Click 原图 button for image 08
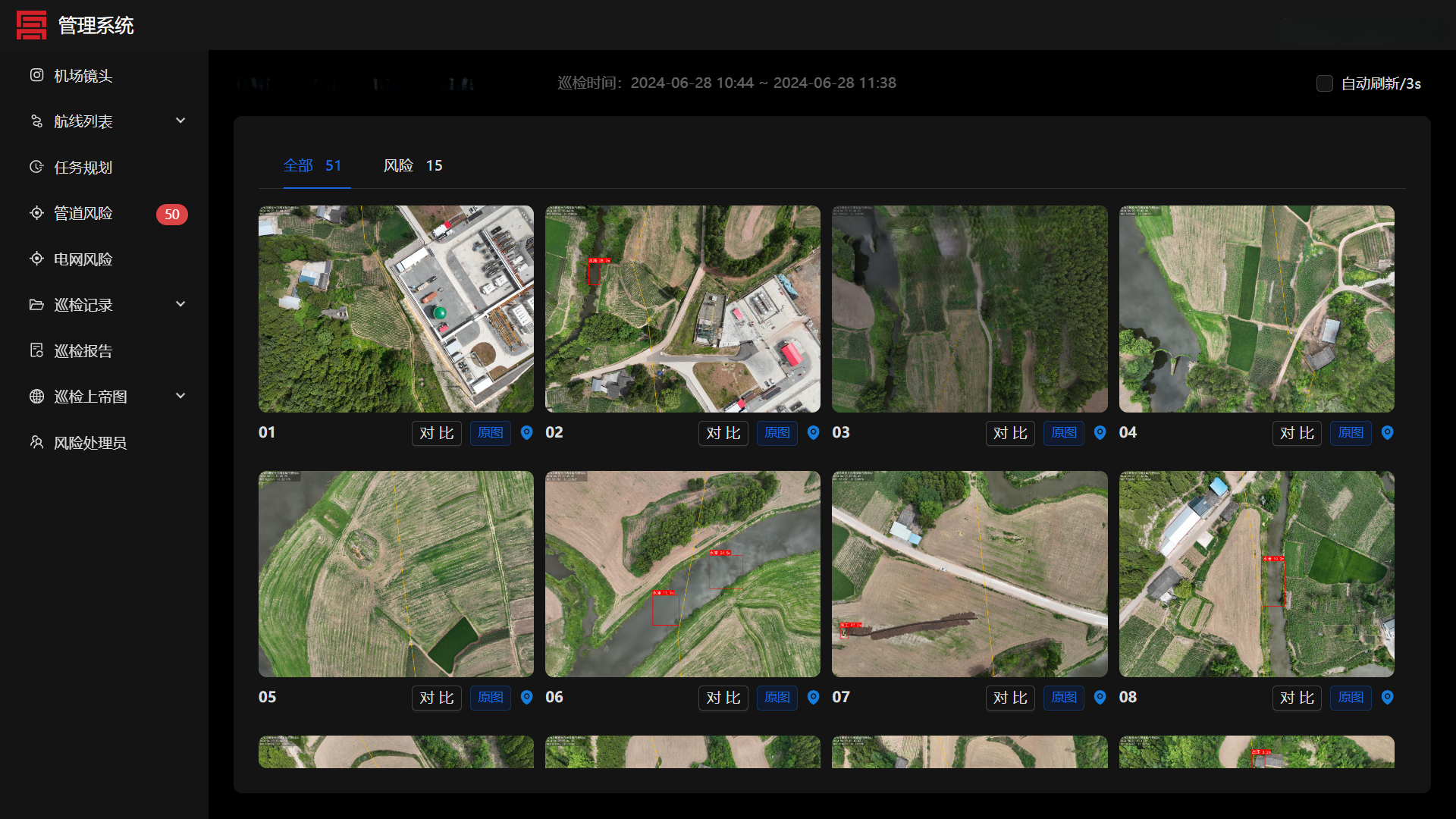The height and width of the screenshot is (819, 1456). (1351, 698)
